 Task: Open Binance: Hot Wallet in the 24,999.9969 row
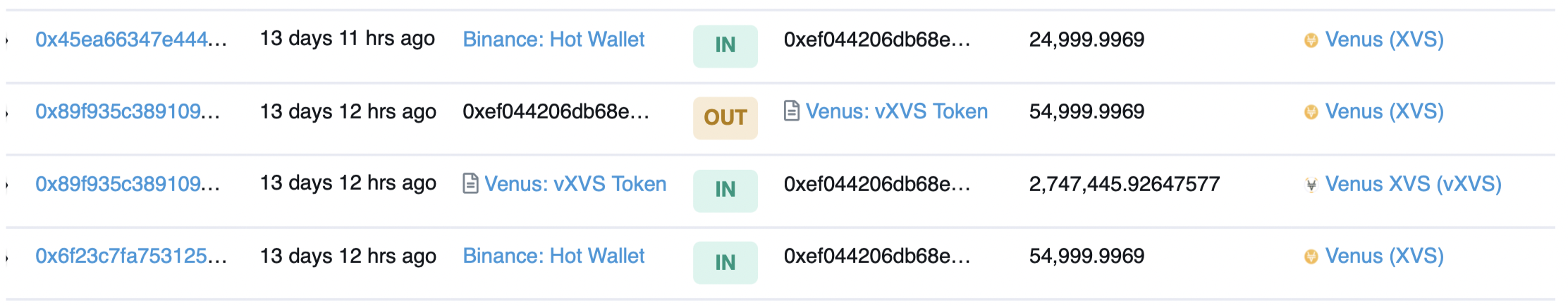[x=553, y=39]
